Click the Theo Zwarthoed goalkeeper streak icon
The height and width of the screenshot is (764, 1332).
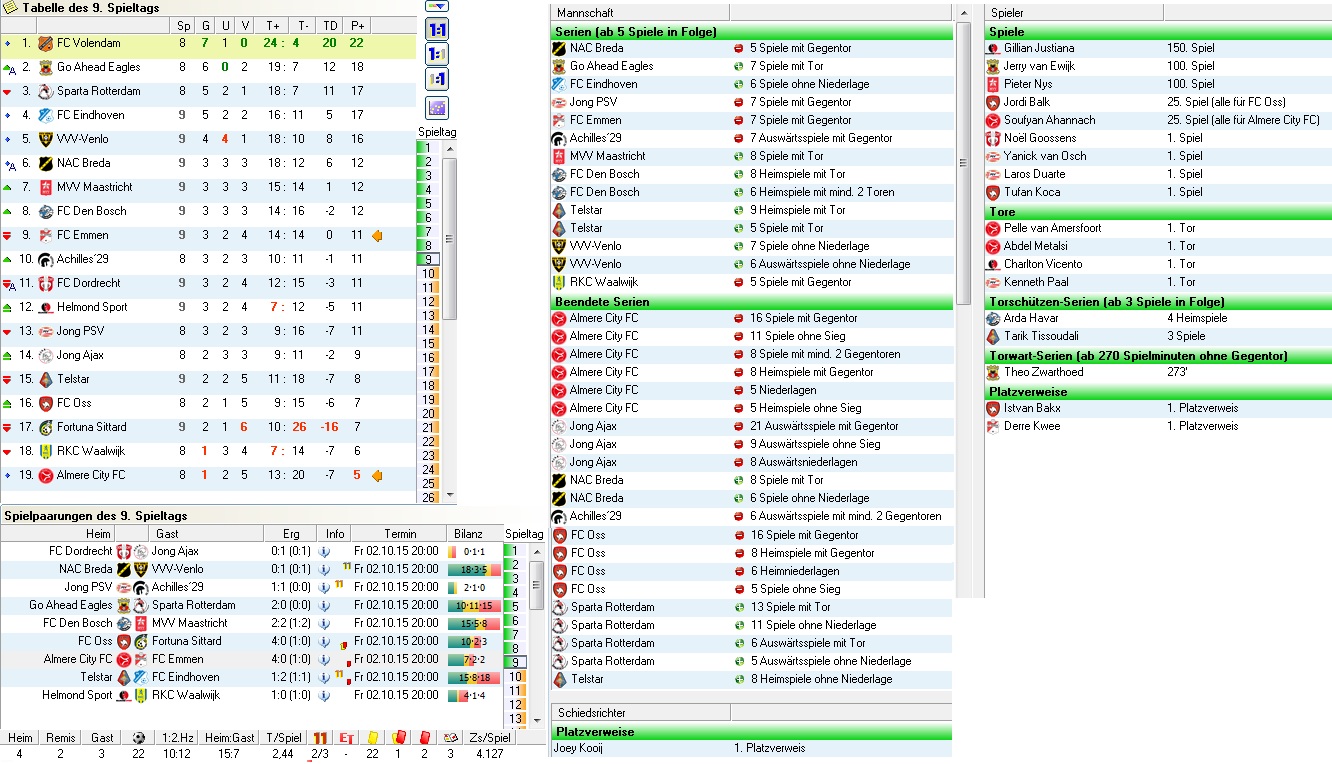pos(993,372)
